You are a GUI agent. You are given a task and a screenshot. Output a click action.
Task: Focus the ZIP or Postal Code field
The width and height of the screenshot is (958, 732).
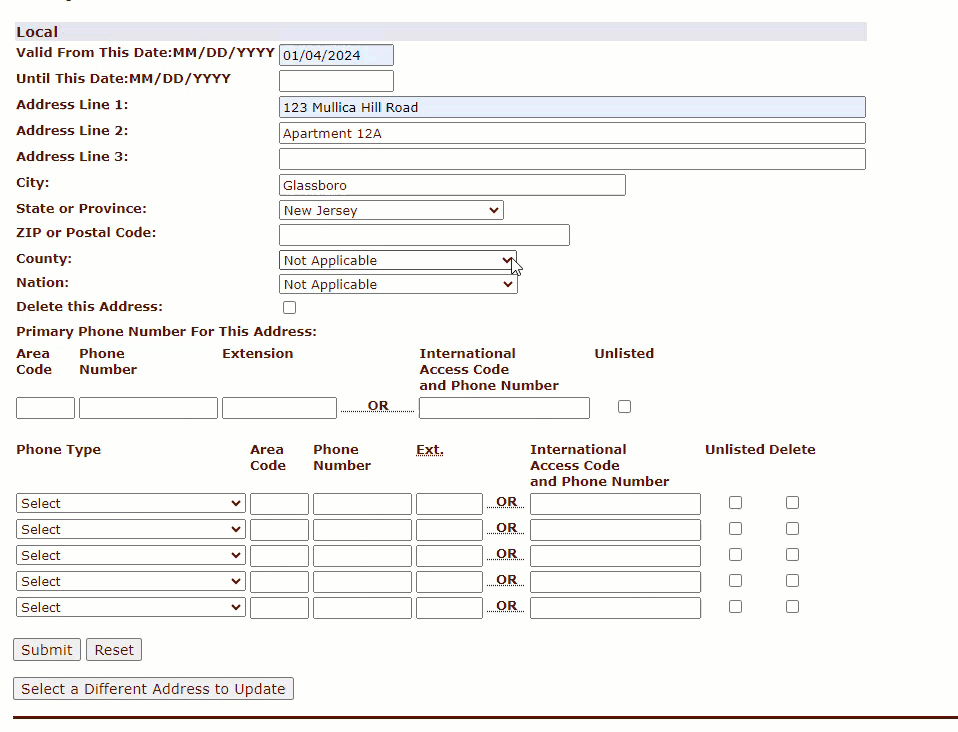424,235
